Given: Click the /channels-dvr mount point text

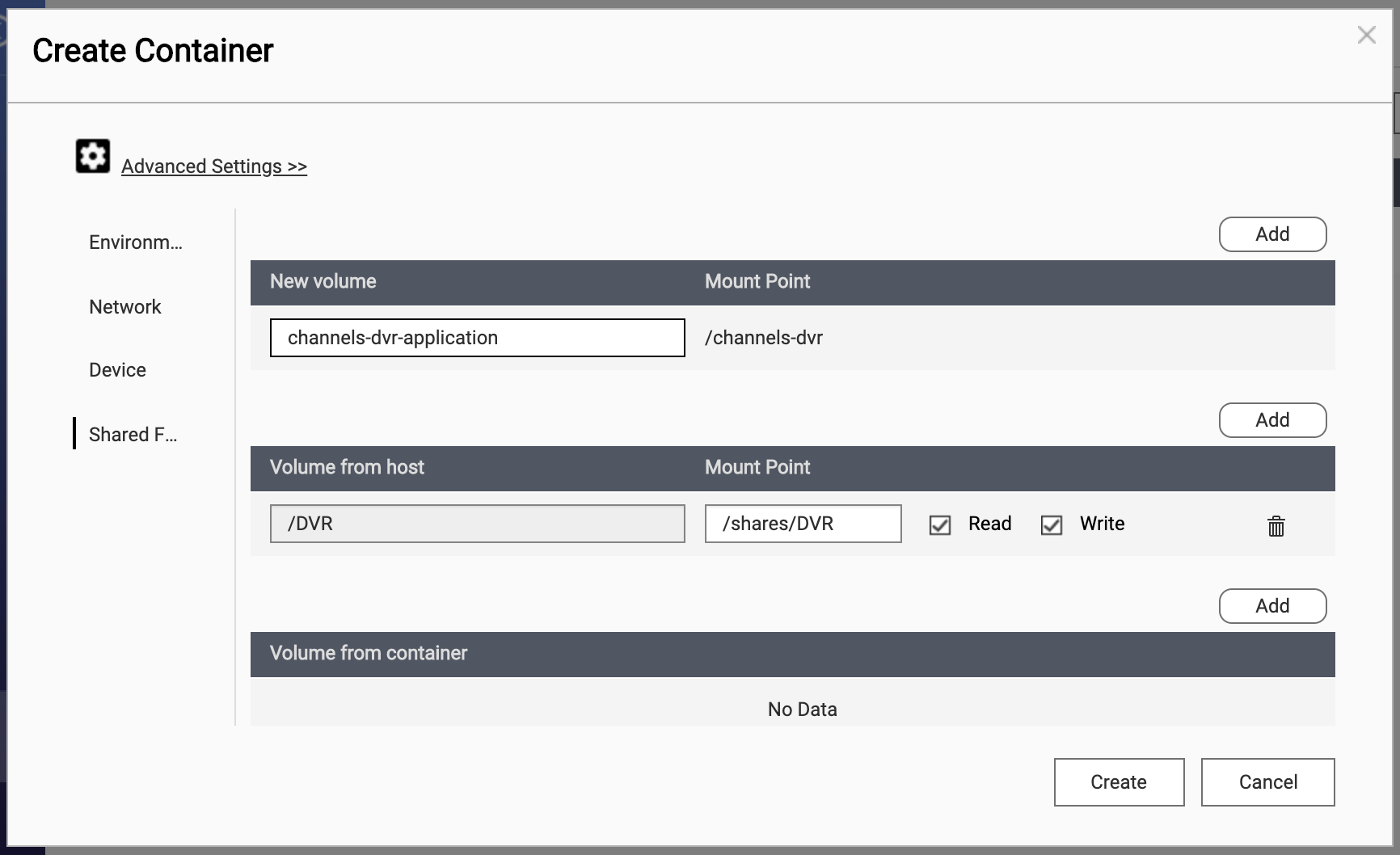Looking at the screenshot, I should point(764,338).
